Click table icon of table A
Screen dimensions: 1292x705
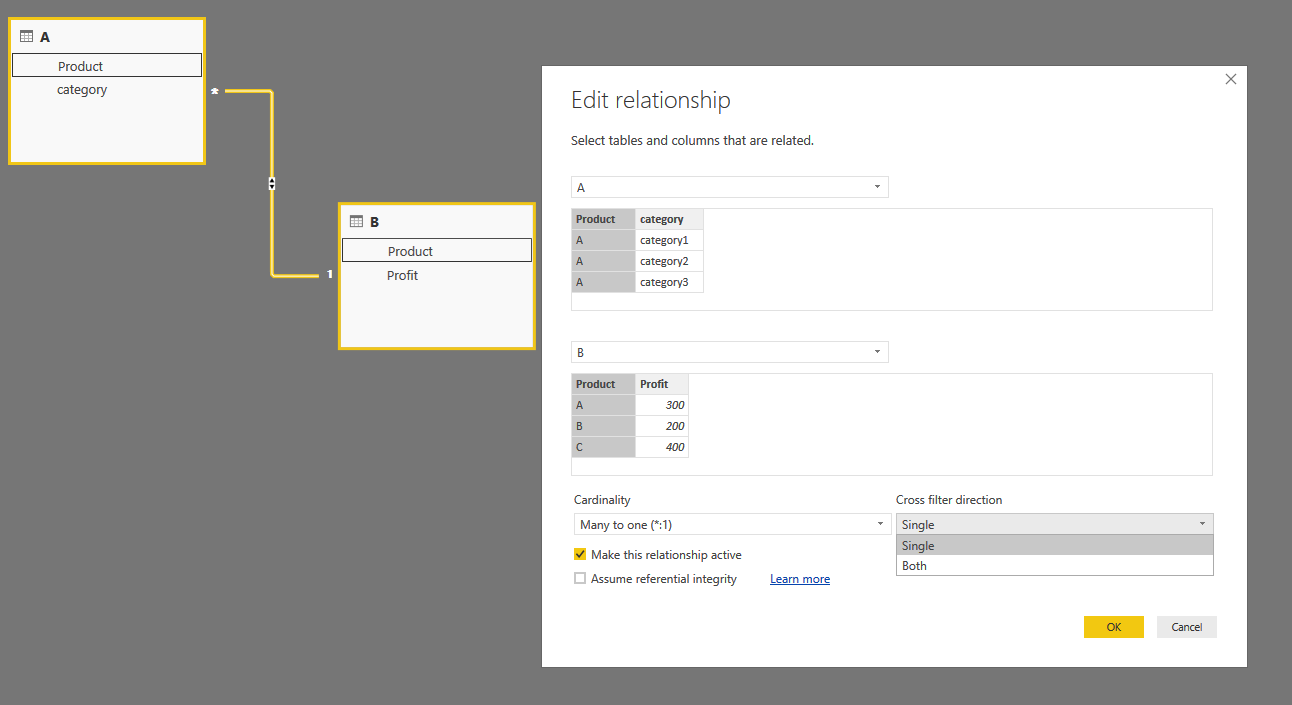(x=27, y=37)
